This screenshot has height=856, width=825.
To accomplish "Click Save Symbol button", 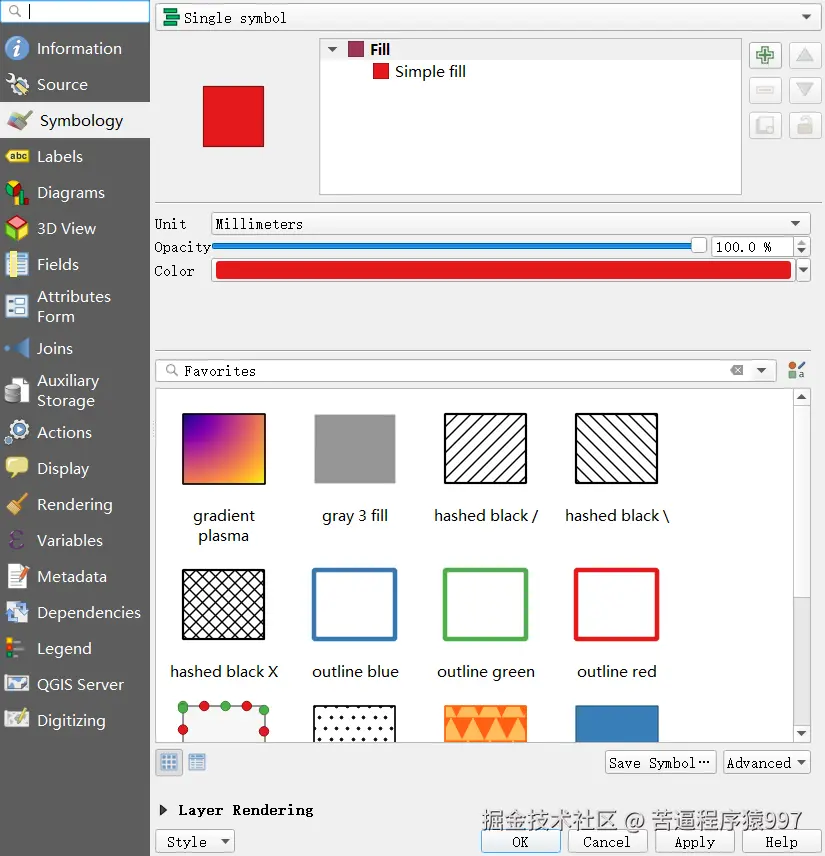I will (x=660, y=762).
